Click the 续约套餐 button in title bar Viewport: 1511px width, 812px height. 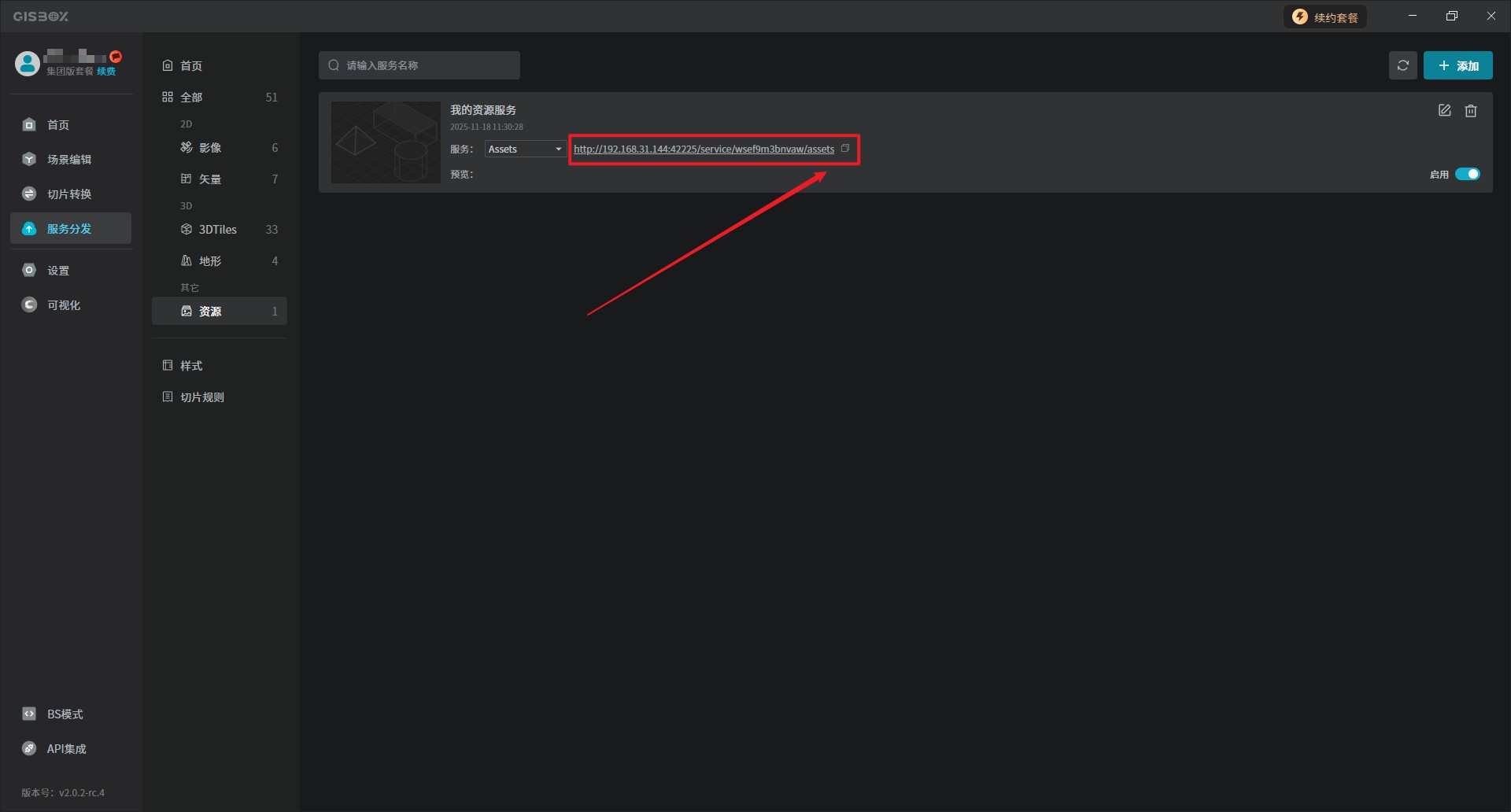[x=1325, y=17]
